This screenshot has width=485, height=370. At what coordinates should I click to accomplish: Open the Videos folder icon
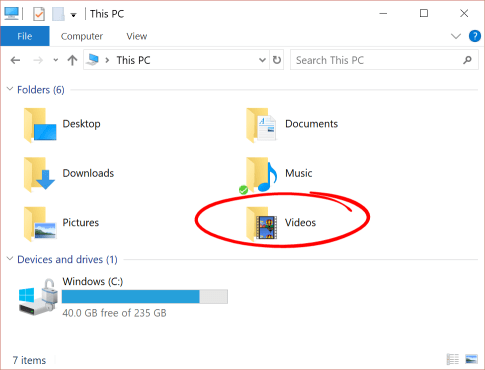[x=261, y=224]
